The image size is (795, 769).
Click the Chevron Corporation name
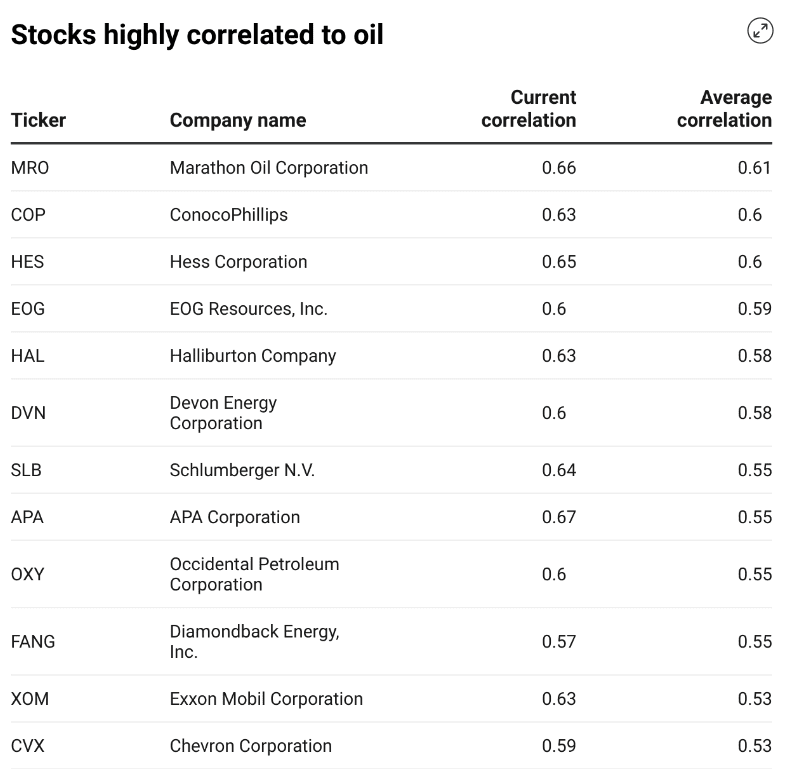(x=251, y=746)
